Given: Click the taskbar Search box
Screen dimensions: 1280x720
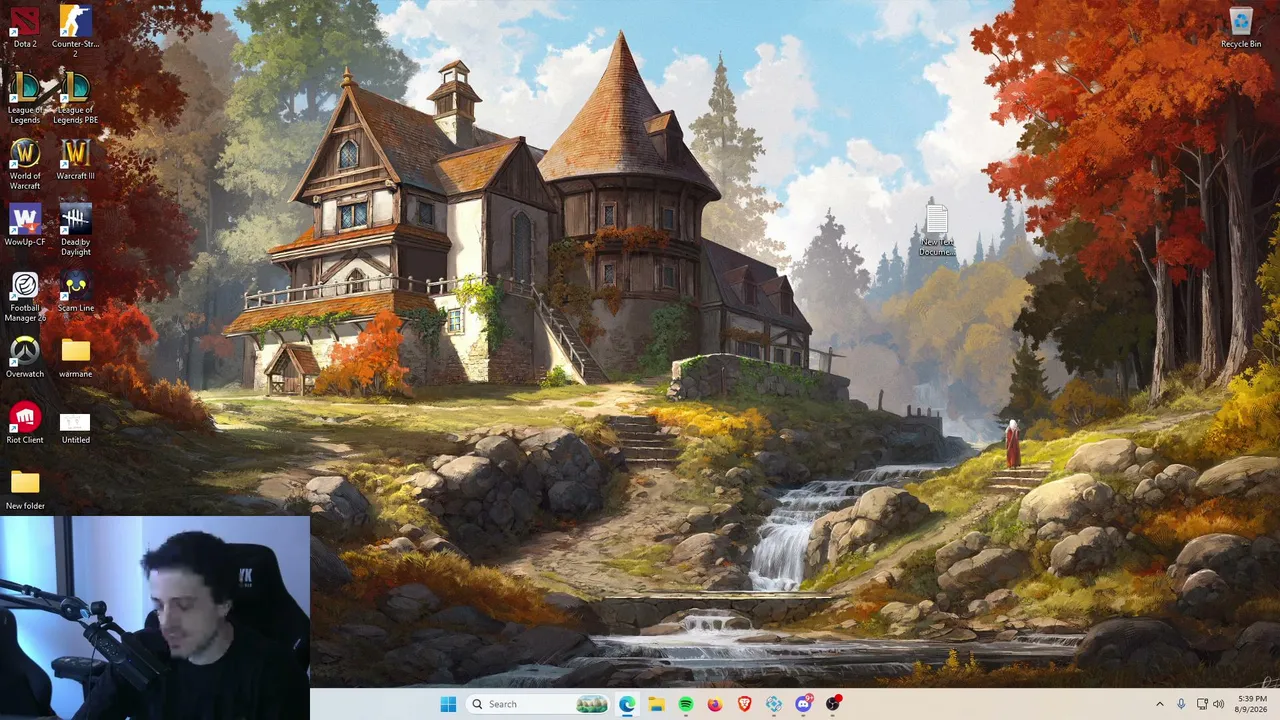Looking at the screenshot, I should pos(538,704).
